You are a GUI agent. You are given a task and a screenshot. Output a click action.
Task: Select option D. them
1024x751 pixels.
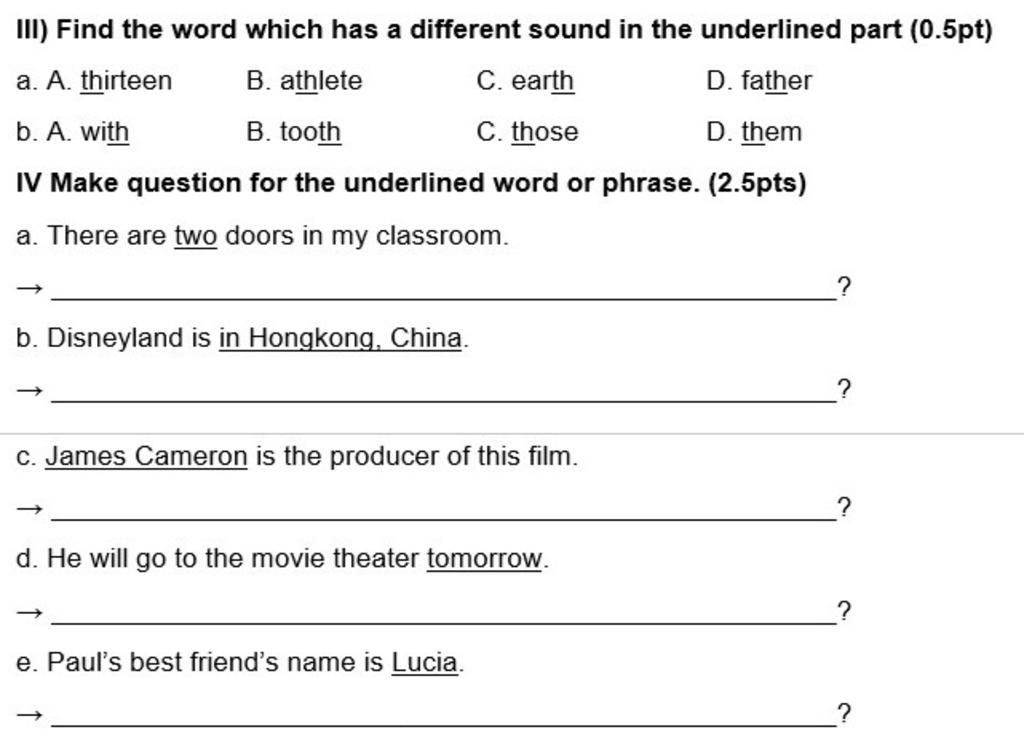[x=754, y=132]
